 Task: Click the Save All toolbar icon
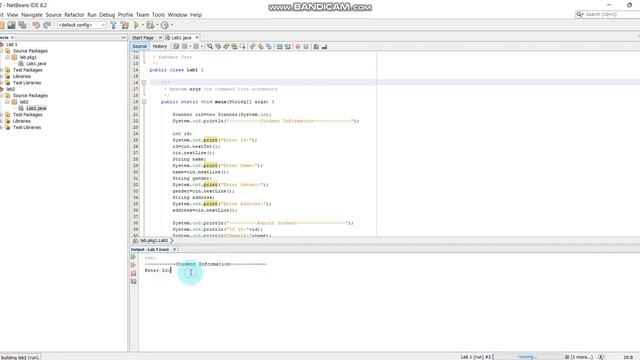point(22,25)
